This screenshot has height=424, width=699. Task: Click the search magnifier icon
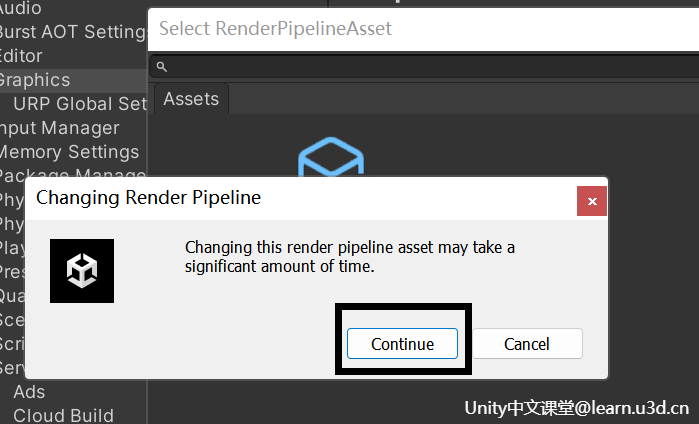(x=162, y=67)
